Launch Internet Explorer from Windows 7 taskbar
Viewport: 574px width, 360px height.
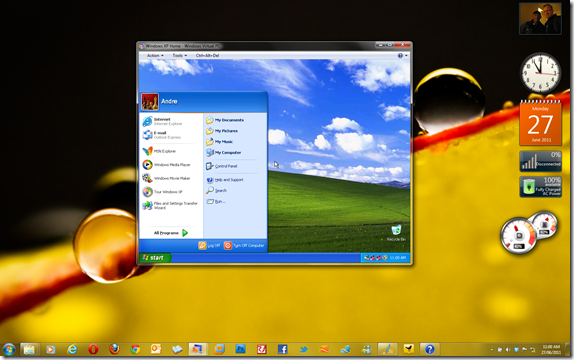click(72, 350)
